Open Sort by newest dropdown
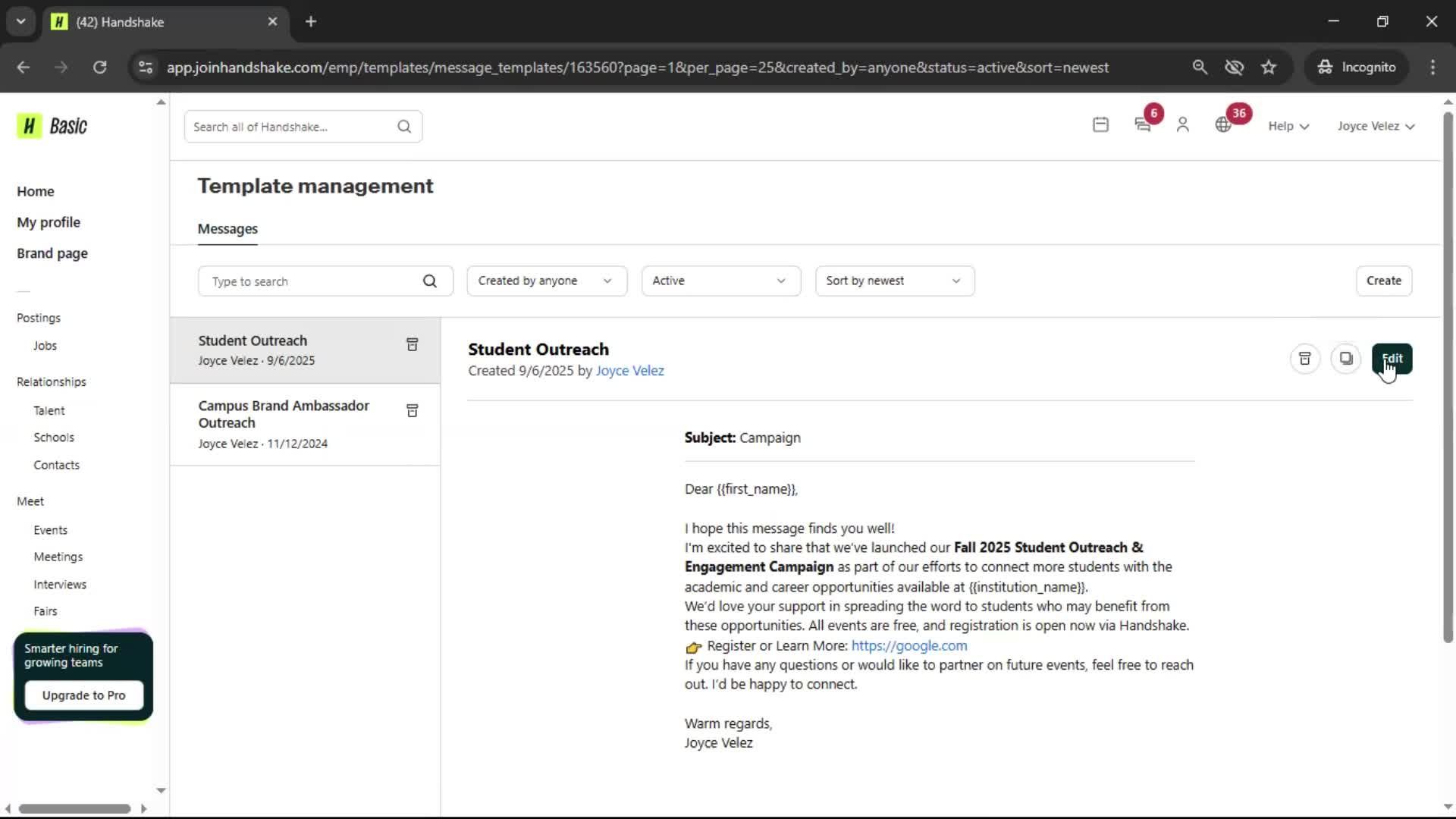The width and height of the screenshot is (1456, 819). [x=895, y=281]
